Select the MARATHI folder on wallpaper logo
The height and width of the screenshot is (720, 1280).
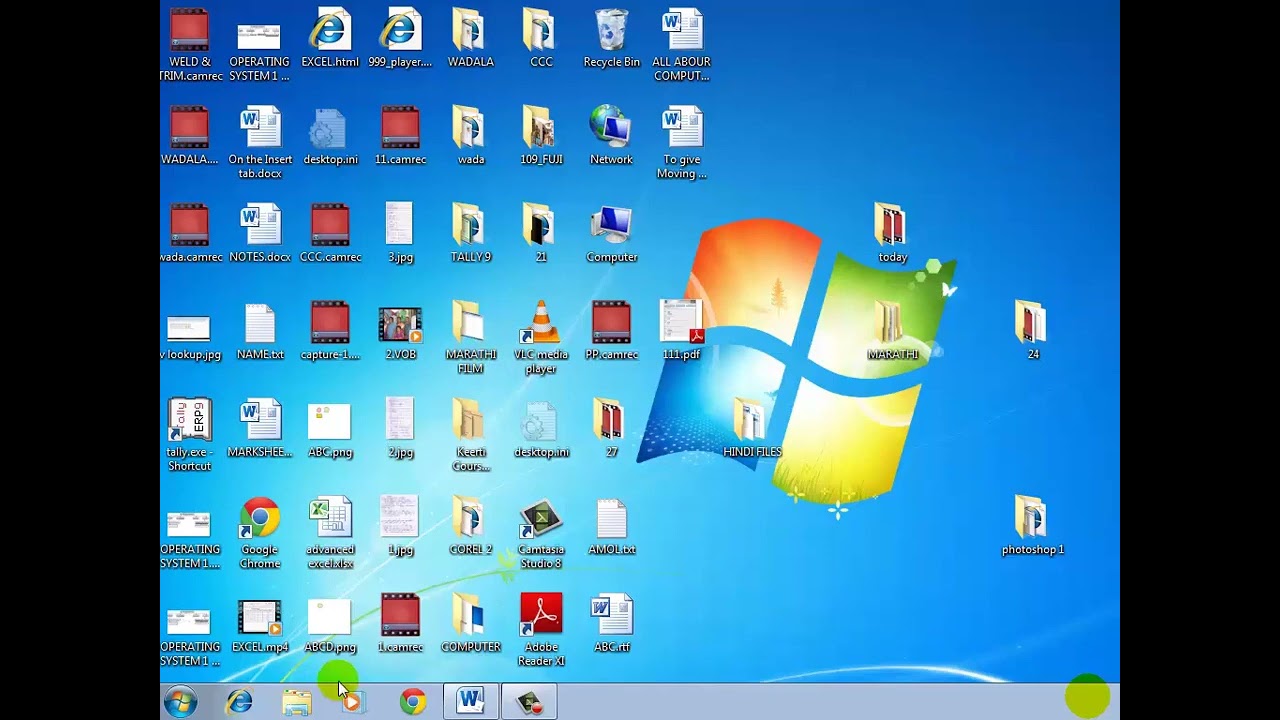[x=892, y=331]
